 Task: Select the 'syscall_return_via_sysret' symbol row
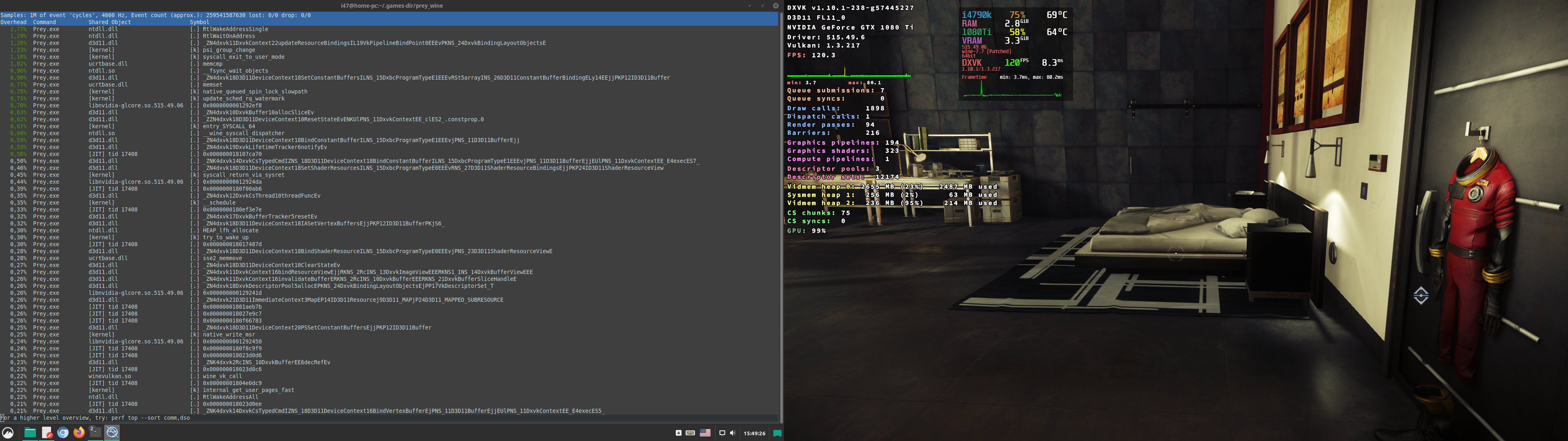390,175
